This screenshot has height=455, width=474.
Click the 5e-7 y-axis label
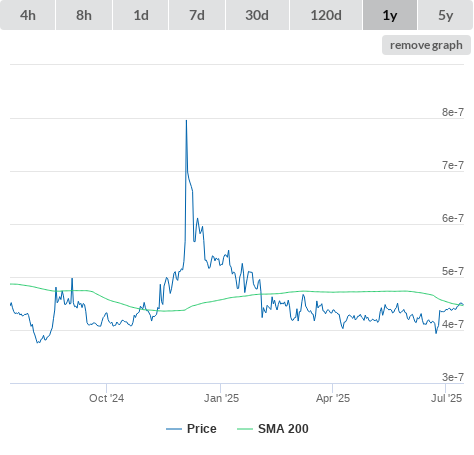453,271
